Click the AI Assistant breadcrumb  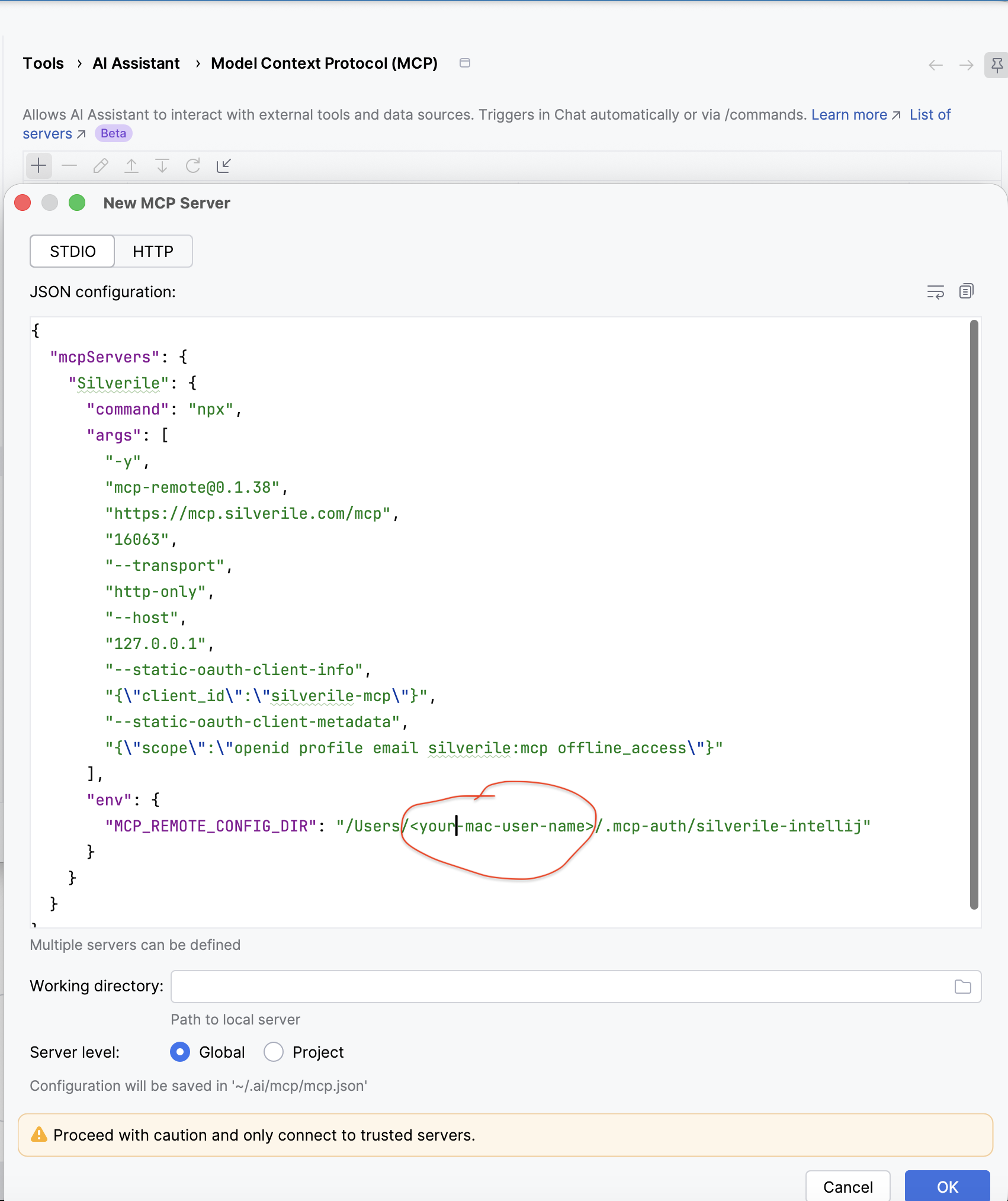[136, 63]
